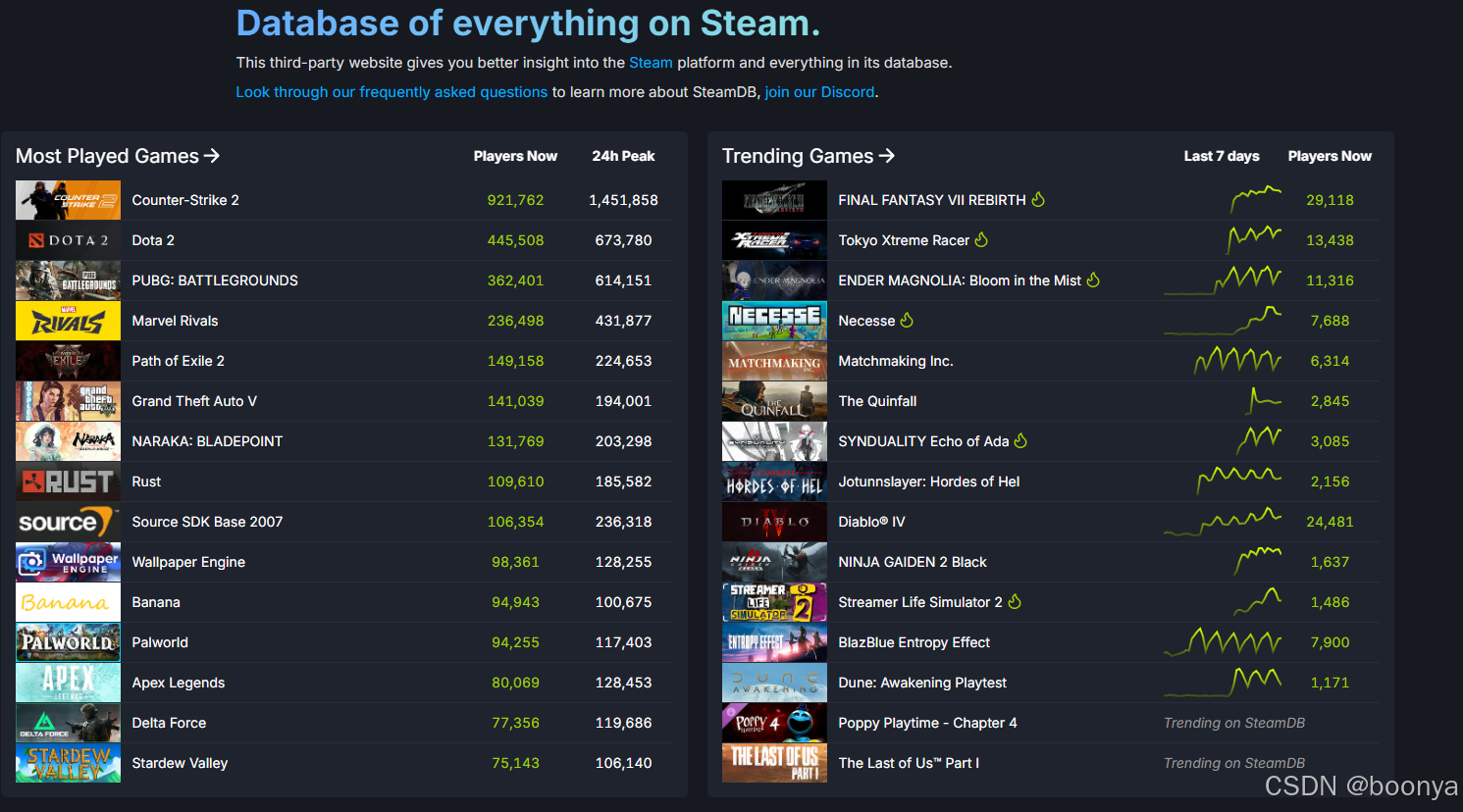Click the Marvel Rivals yellow logo image
Screen dimensions: 1463x812
(69, 321)
